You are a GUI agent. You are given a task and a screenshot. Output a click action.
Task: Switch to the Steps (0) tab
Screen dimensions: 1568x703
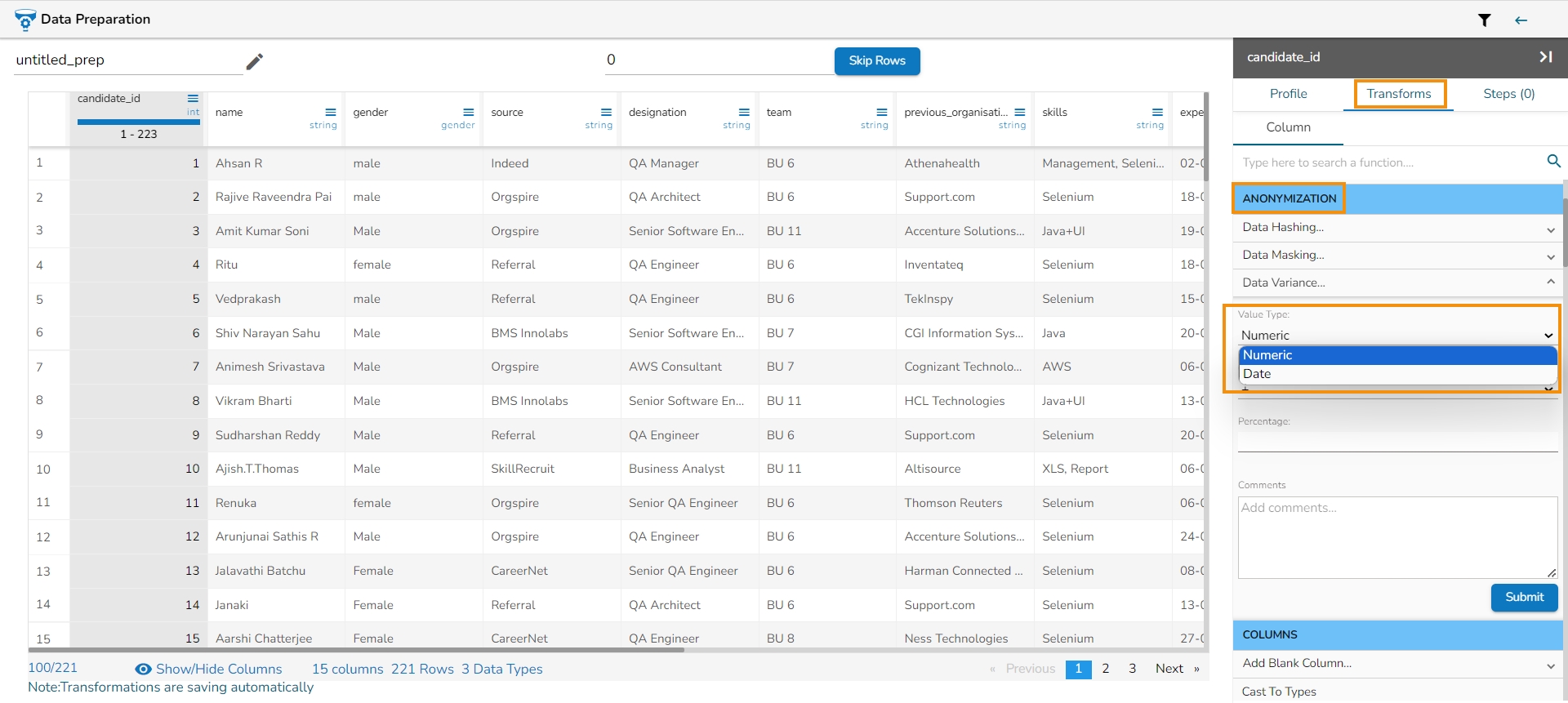[1508, 94]
